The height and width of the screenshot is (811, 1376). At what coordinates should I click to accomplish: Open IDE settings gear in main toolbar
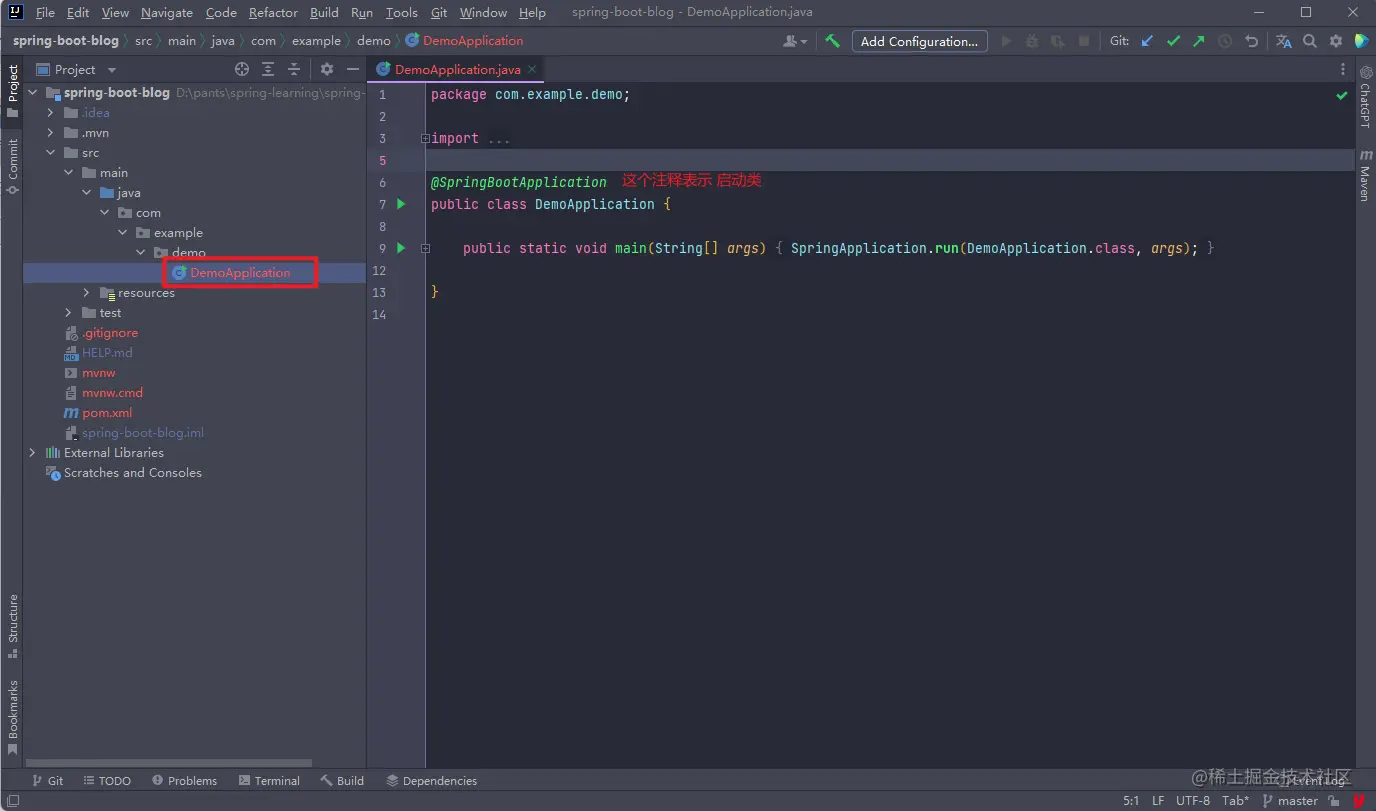(x=1336, y=41)
